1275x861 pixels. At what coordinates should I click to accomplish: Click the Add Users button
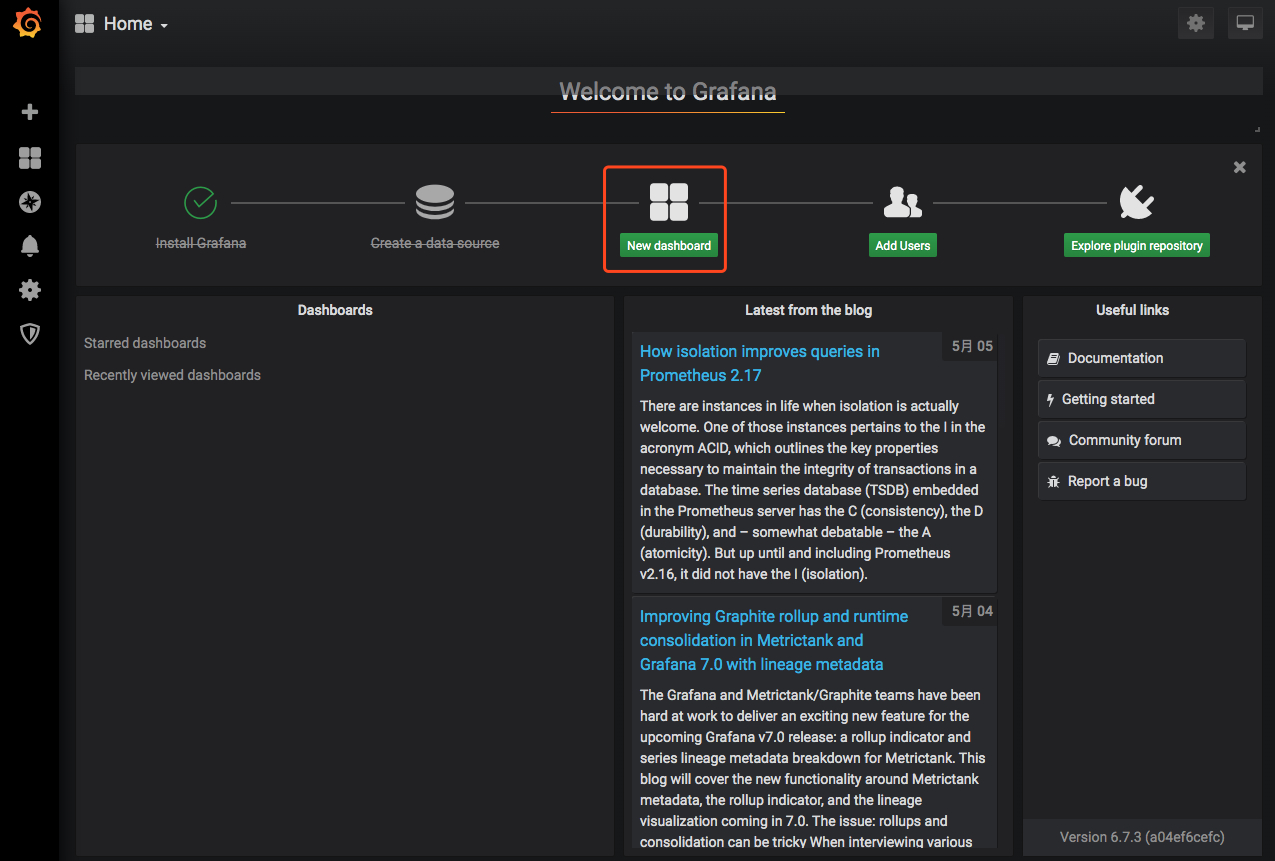click(x=903, y=245)
